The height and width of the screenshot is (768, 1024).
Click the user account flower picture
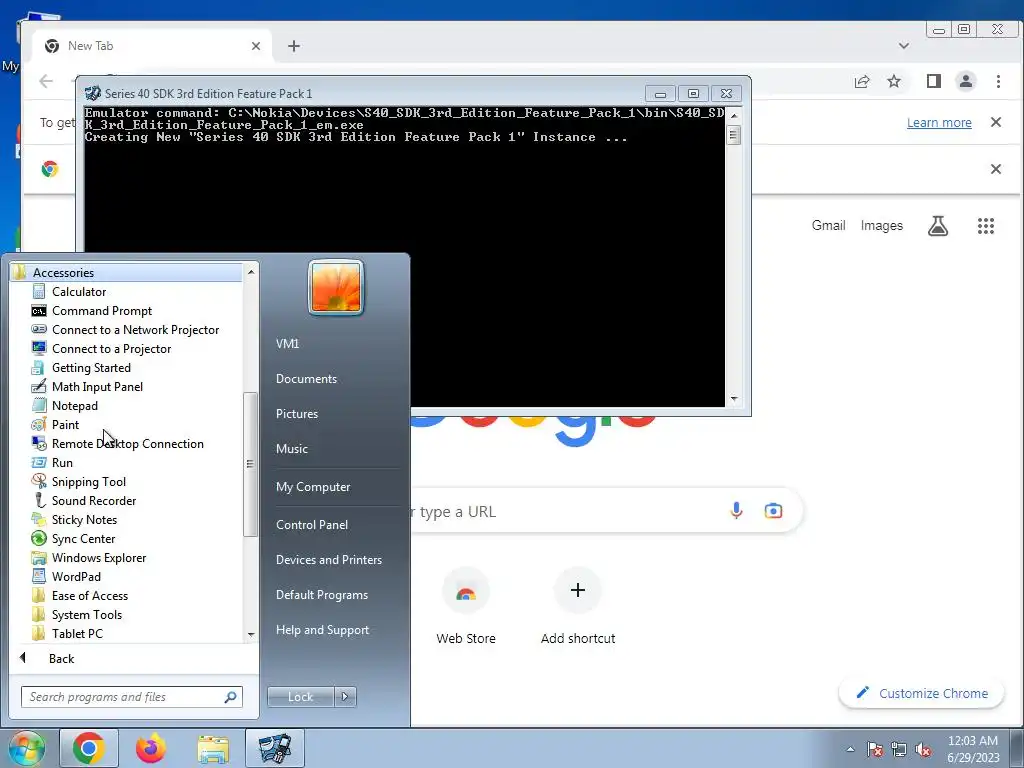coord(336,287)
